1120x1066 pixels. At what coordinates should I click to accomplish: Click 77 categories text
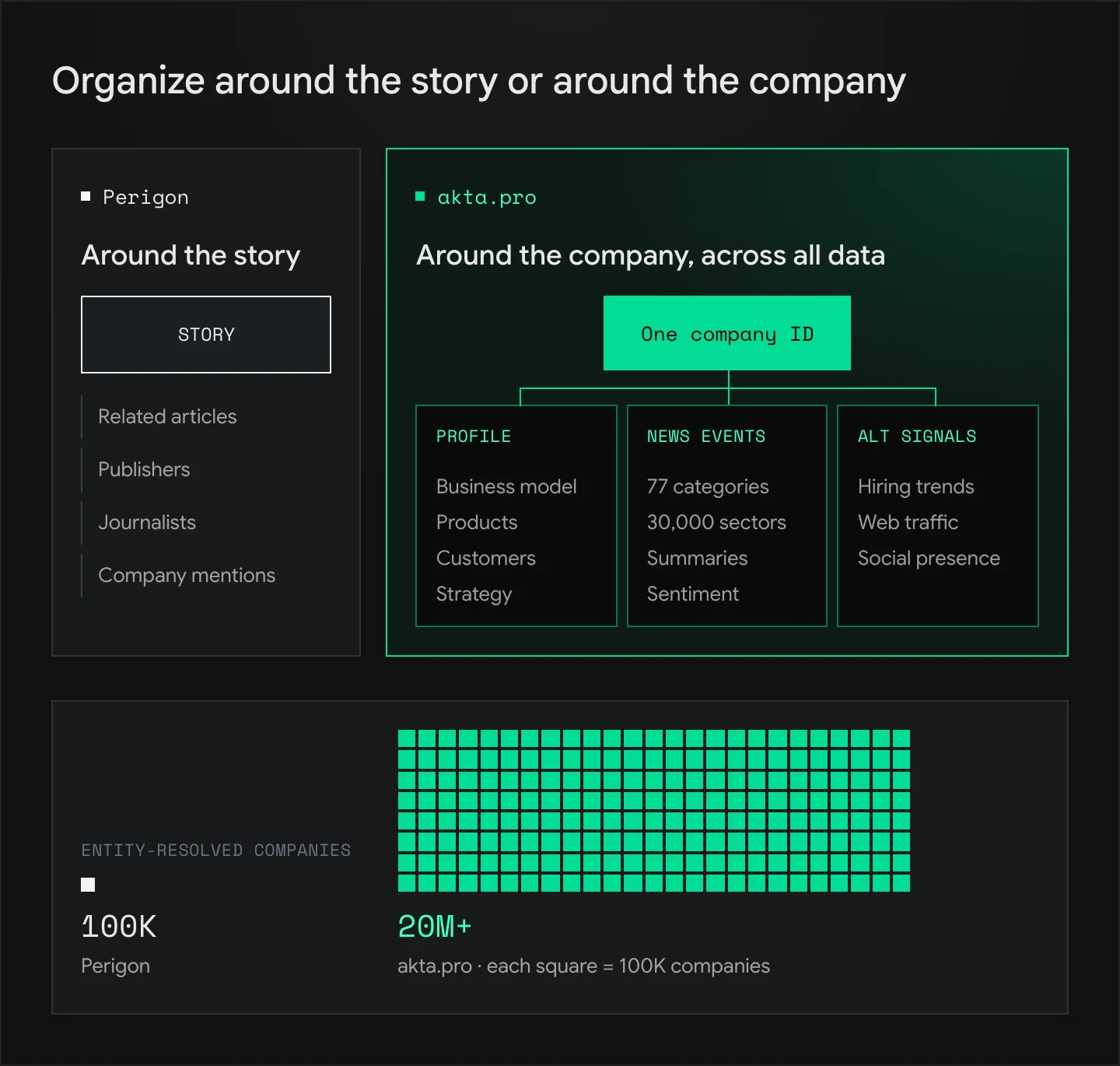708,487
